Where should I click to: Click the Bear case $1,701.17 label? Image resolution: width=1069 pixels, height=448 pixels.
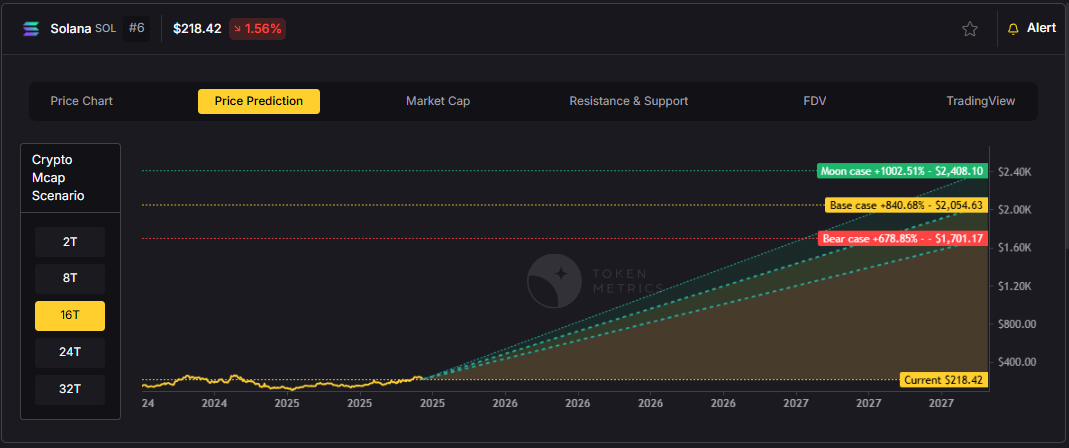902,239
